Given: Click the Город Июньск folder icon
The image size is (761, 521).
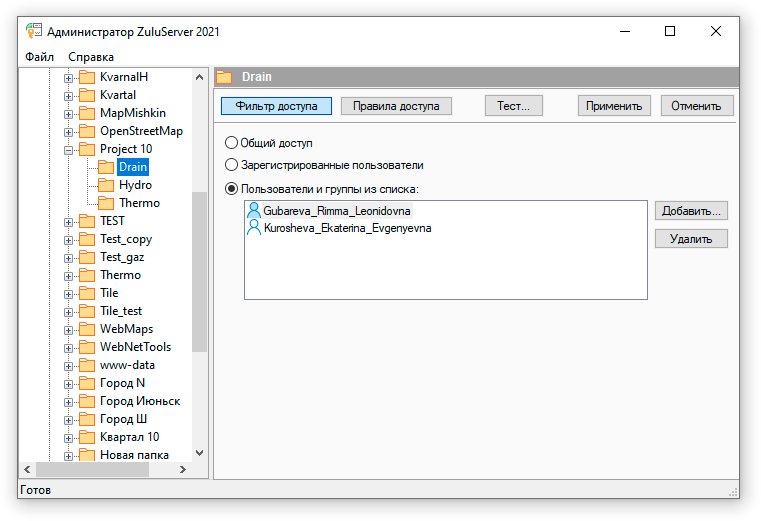Looking at the screenshot, I should [87, 401].
